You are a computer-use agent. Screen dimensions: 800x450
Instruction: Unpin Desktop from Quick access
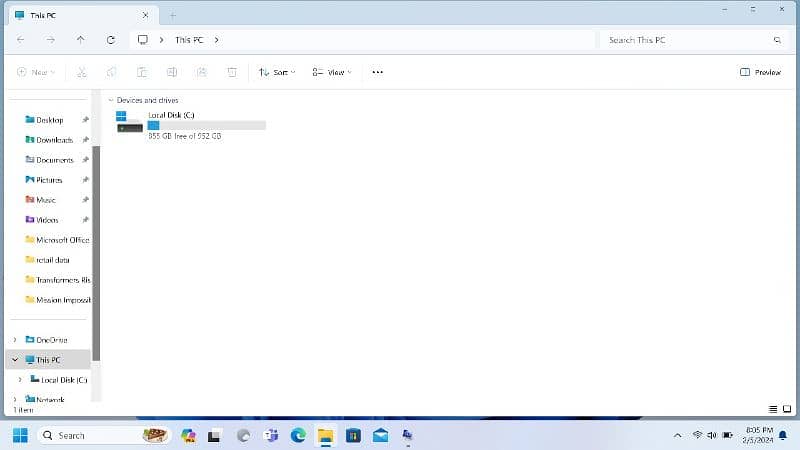[x=86, y=120]
